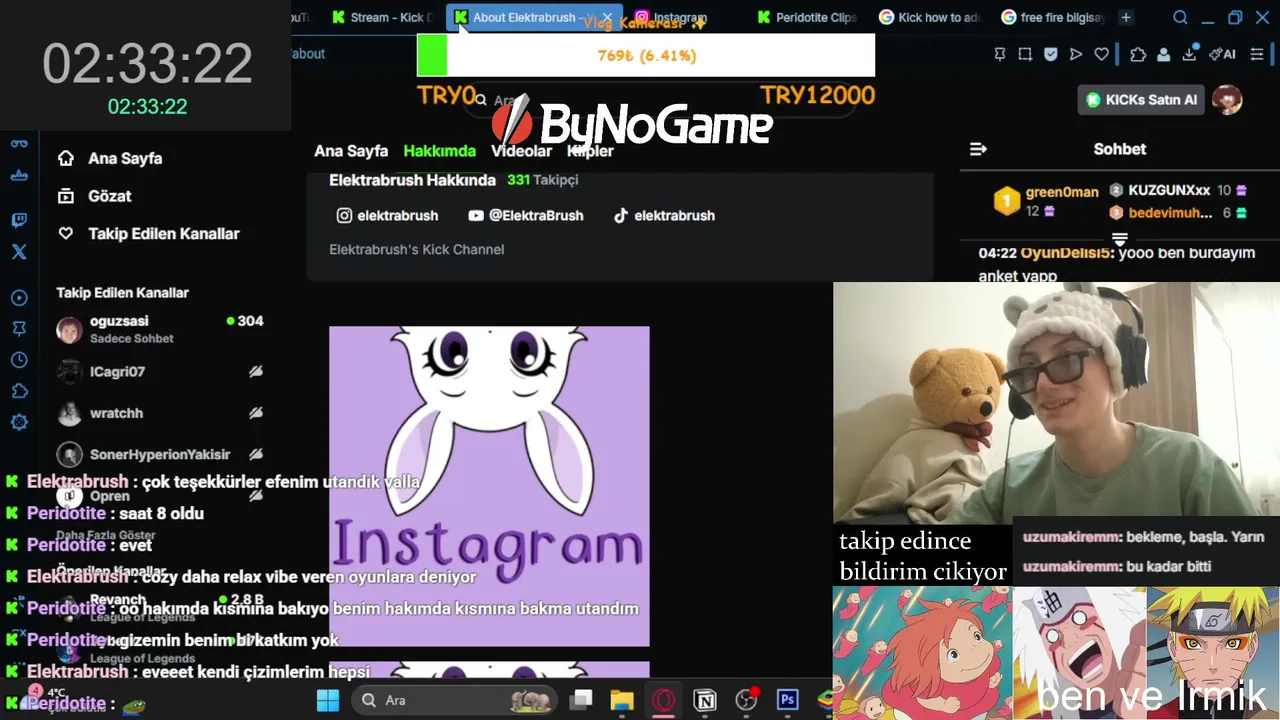Open Twitch from the browser sidebar
This screenshot has width=1280, height=720.
19,220
